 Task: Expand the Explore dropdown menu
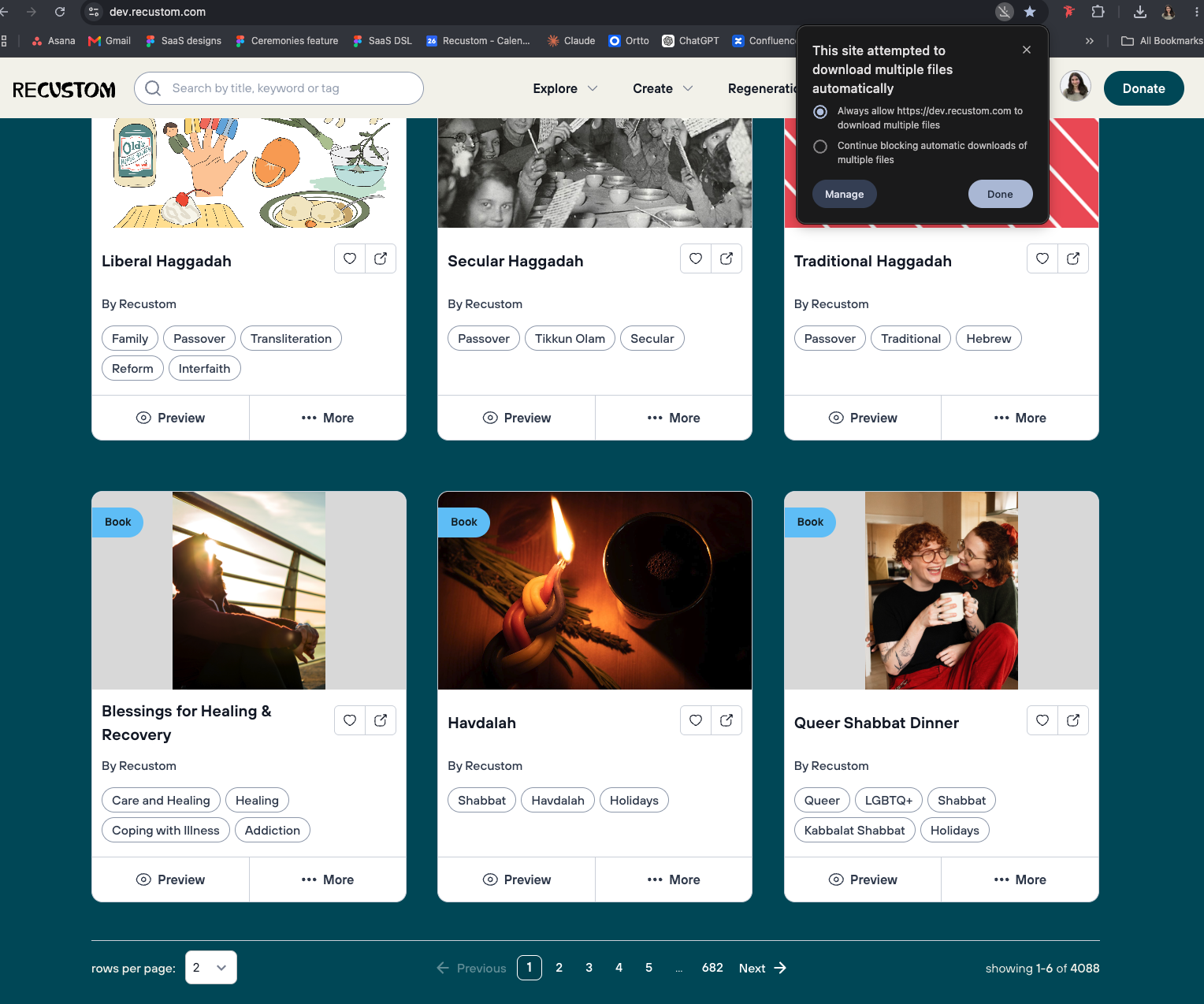tap(565, 88)
